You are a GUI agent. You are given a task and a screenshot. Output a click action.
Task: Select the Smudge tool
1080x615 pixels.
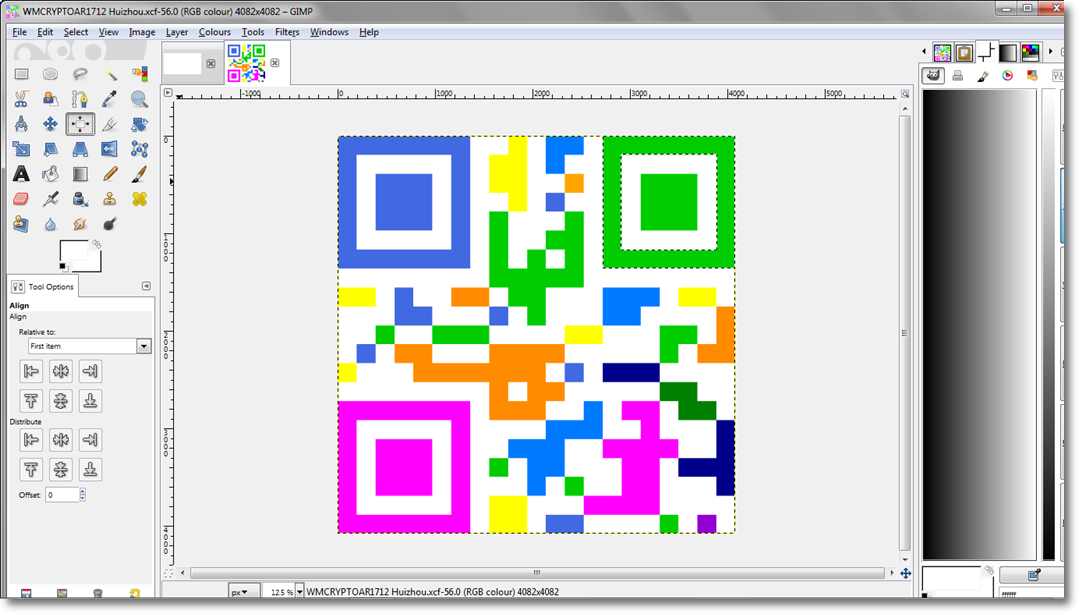[x=80, y=224]
